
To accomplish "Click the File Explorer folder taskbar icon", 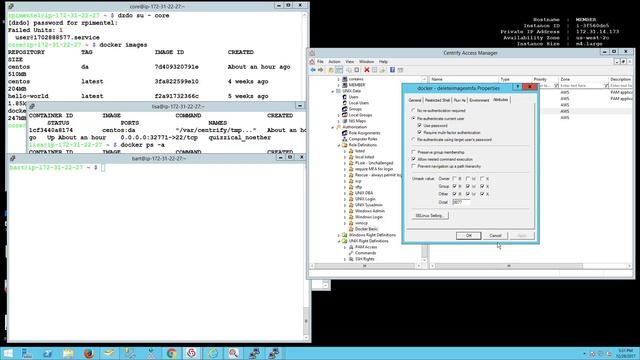I will [68, 353].
